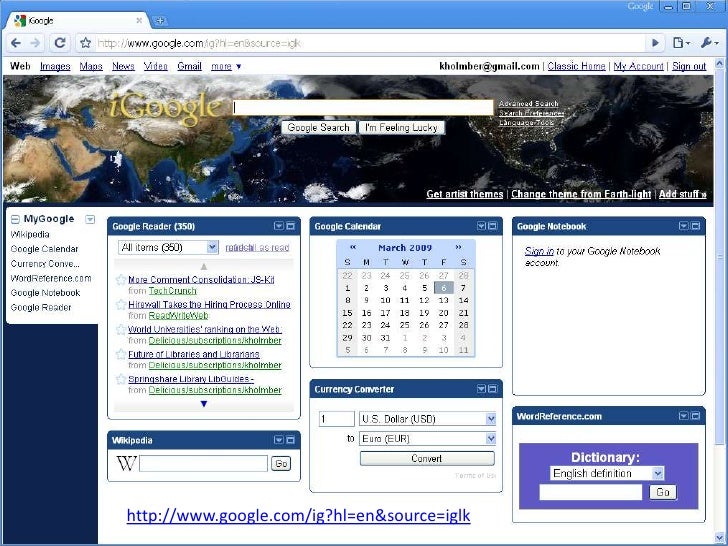Open Currency Converter gadget menu arrow
The height and width of the screenshot is (546, 728).
tap(481, 389)
